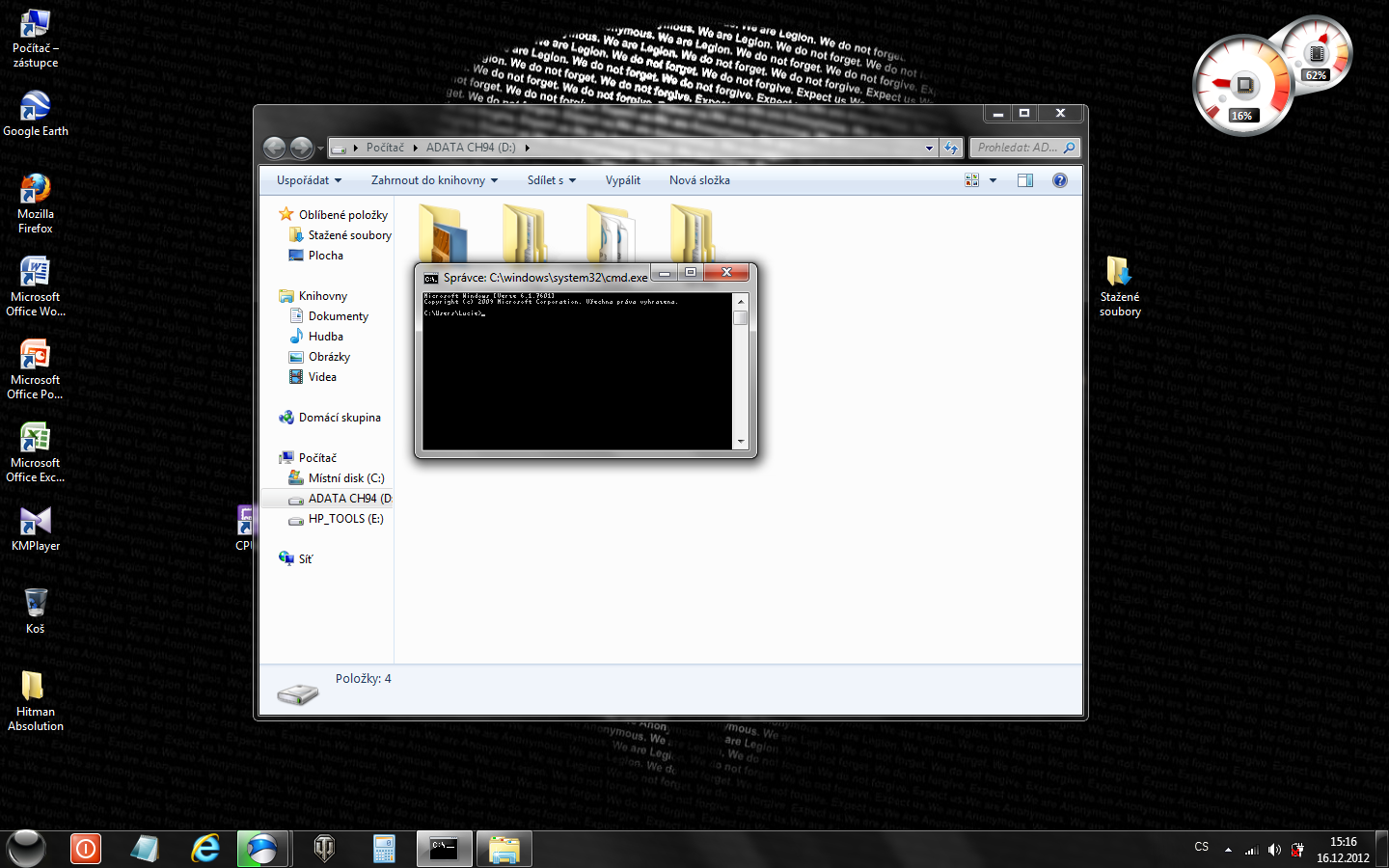Click the cmd window scrollbar up arrow
The image size is (1389, 868).
[741, 300]
